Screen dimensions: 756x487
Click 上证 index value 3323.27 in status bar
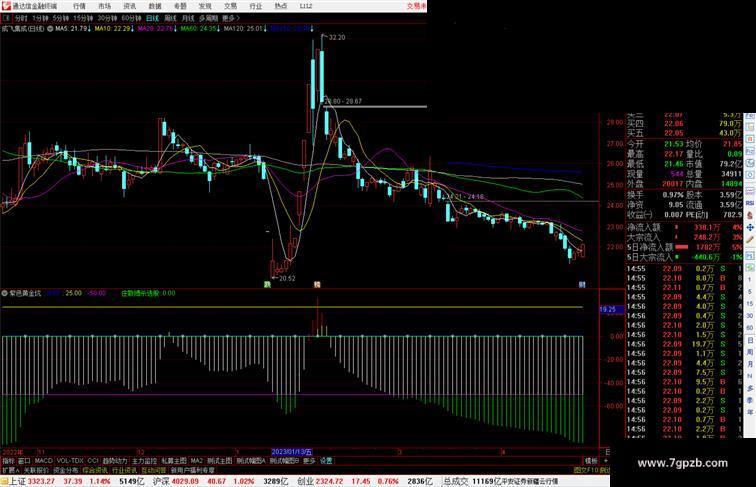41,481
